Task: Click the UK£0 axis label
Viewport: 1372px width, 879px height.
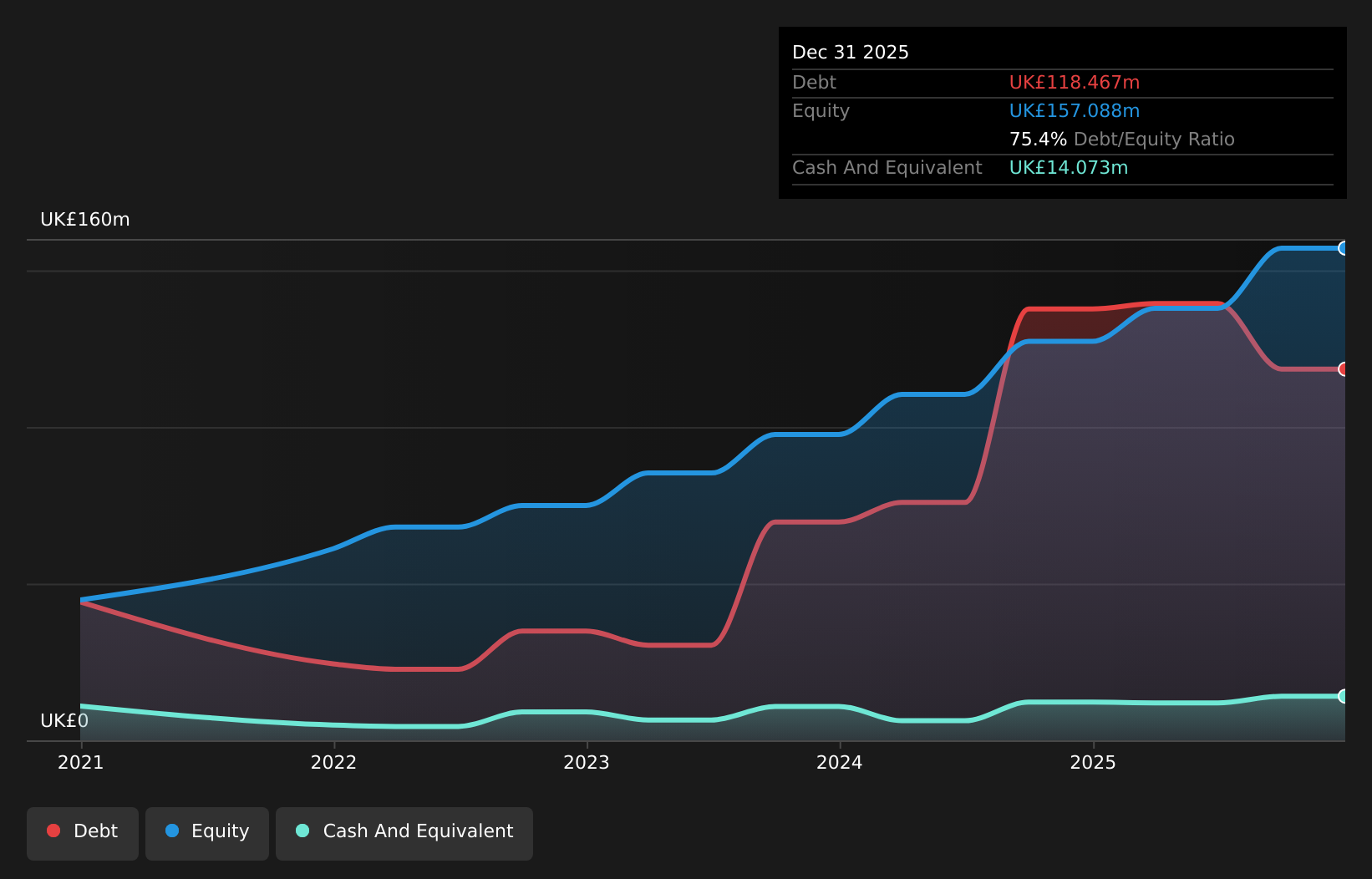Action: [64, 721]
